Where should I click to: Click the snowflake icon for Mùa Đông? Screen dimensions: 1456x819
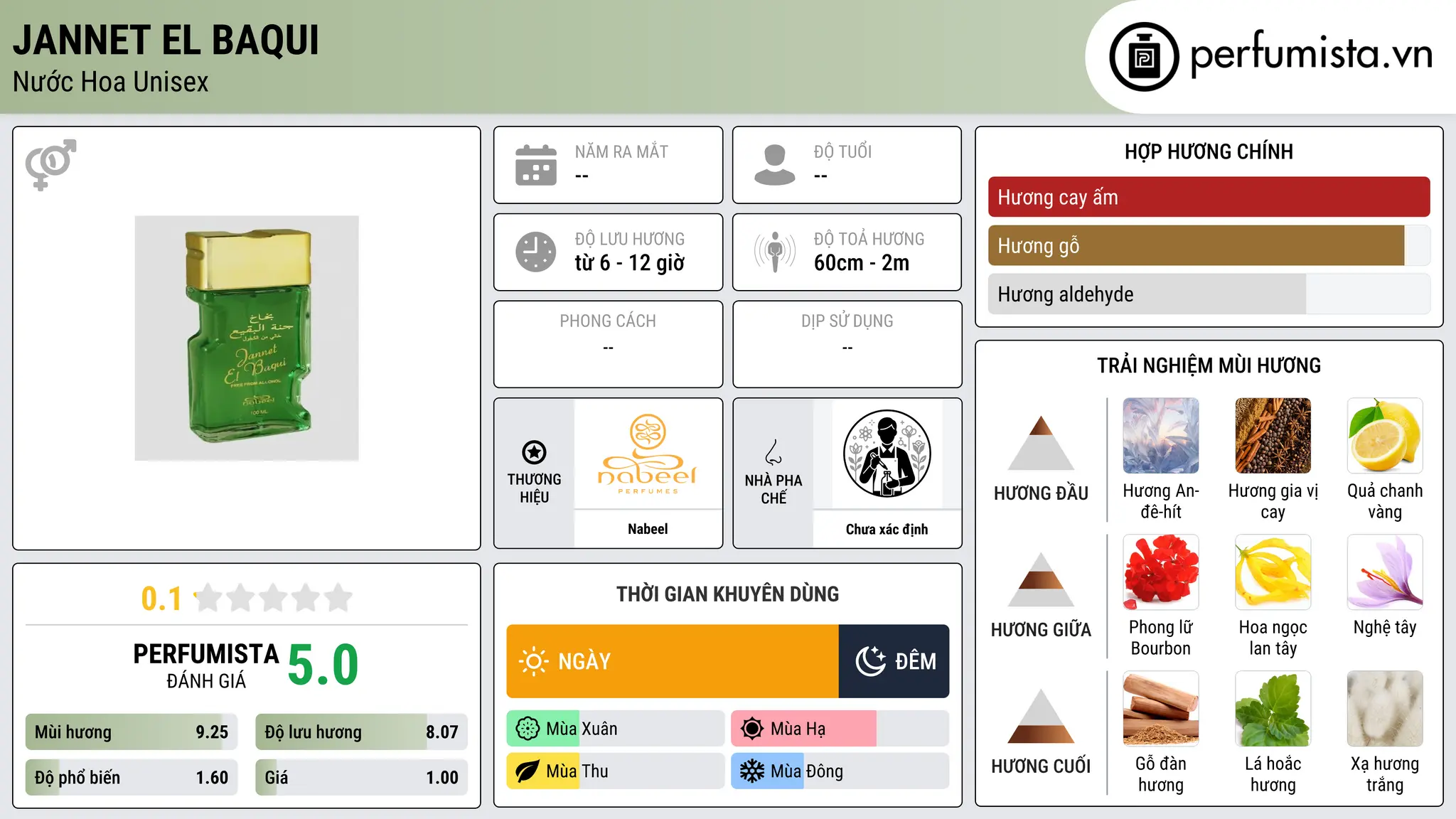[x=752, y=771]
